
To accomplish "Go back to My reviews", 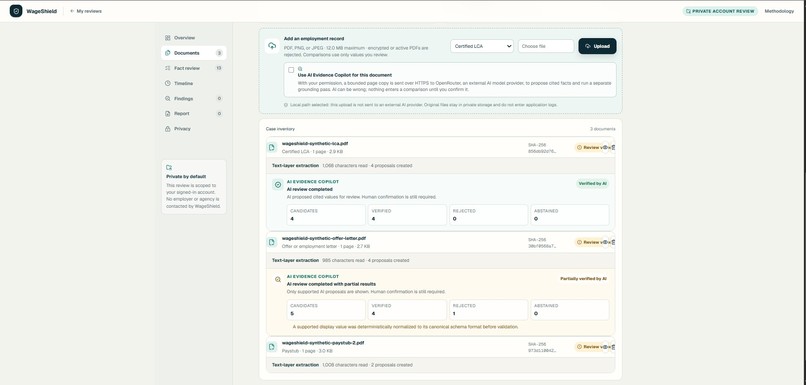I will (x=86, y=11).
